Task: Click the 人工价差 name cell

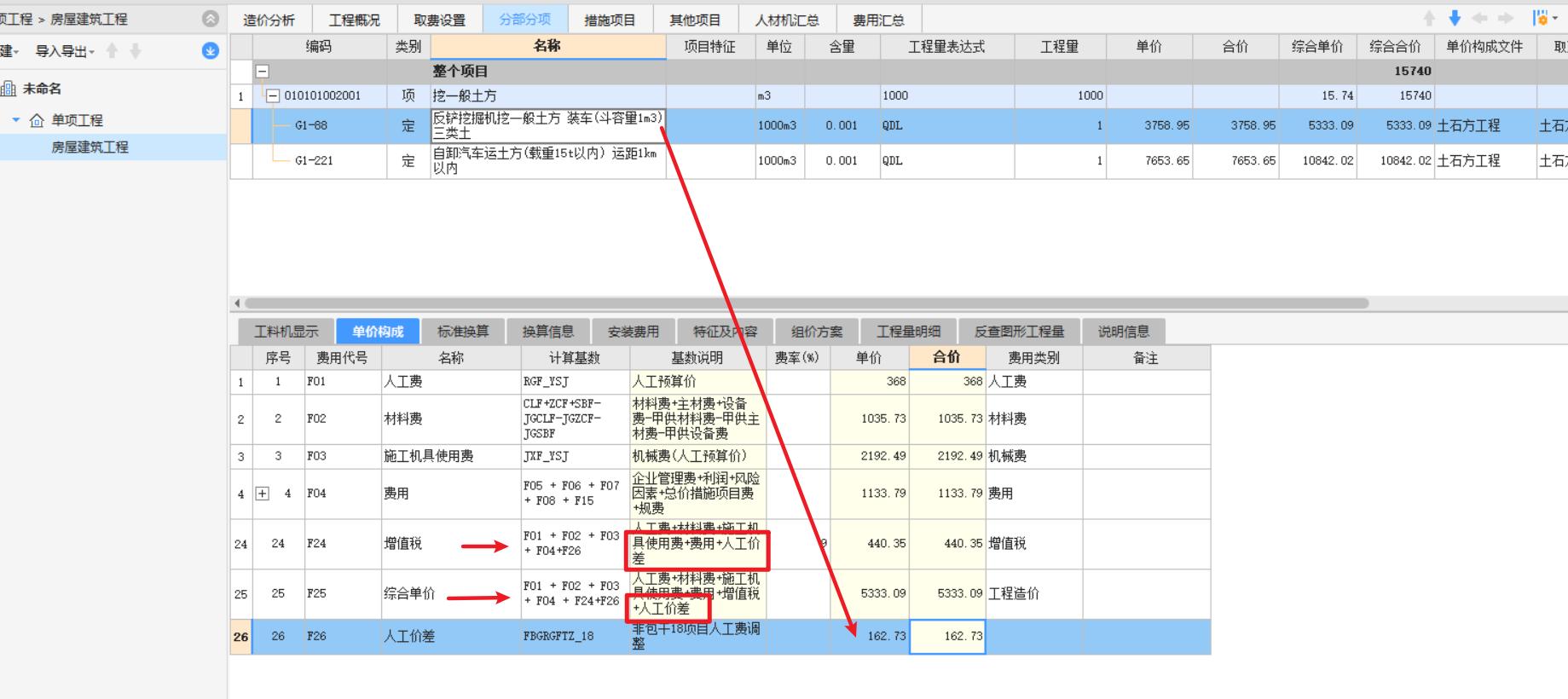Action: [450, 637]
